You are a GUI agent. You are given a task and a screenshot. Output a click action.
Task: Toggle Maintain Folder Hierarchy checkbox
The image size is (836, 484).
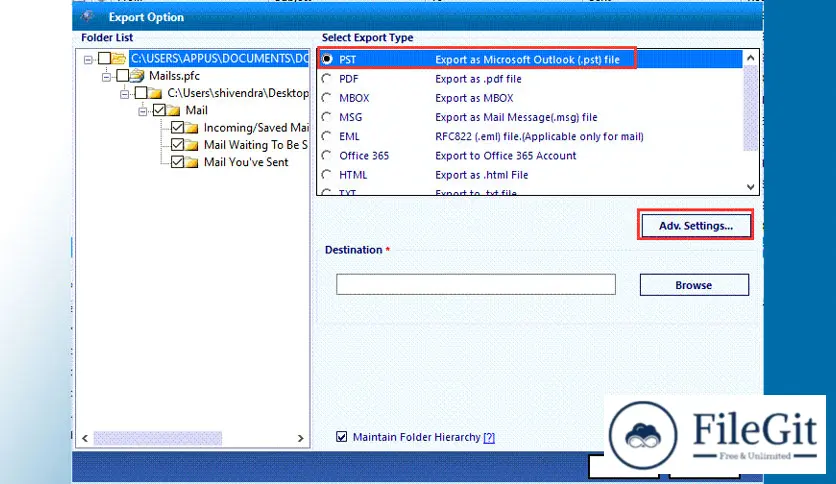coord(342,437)
